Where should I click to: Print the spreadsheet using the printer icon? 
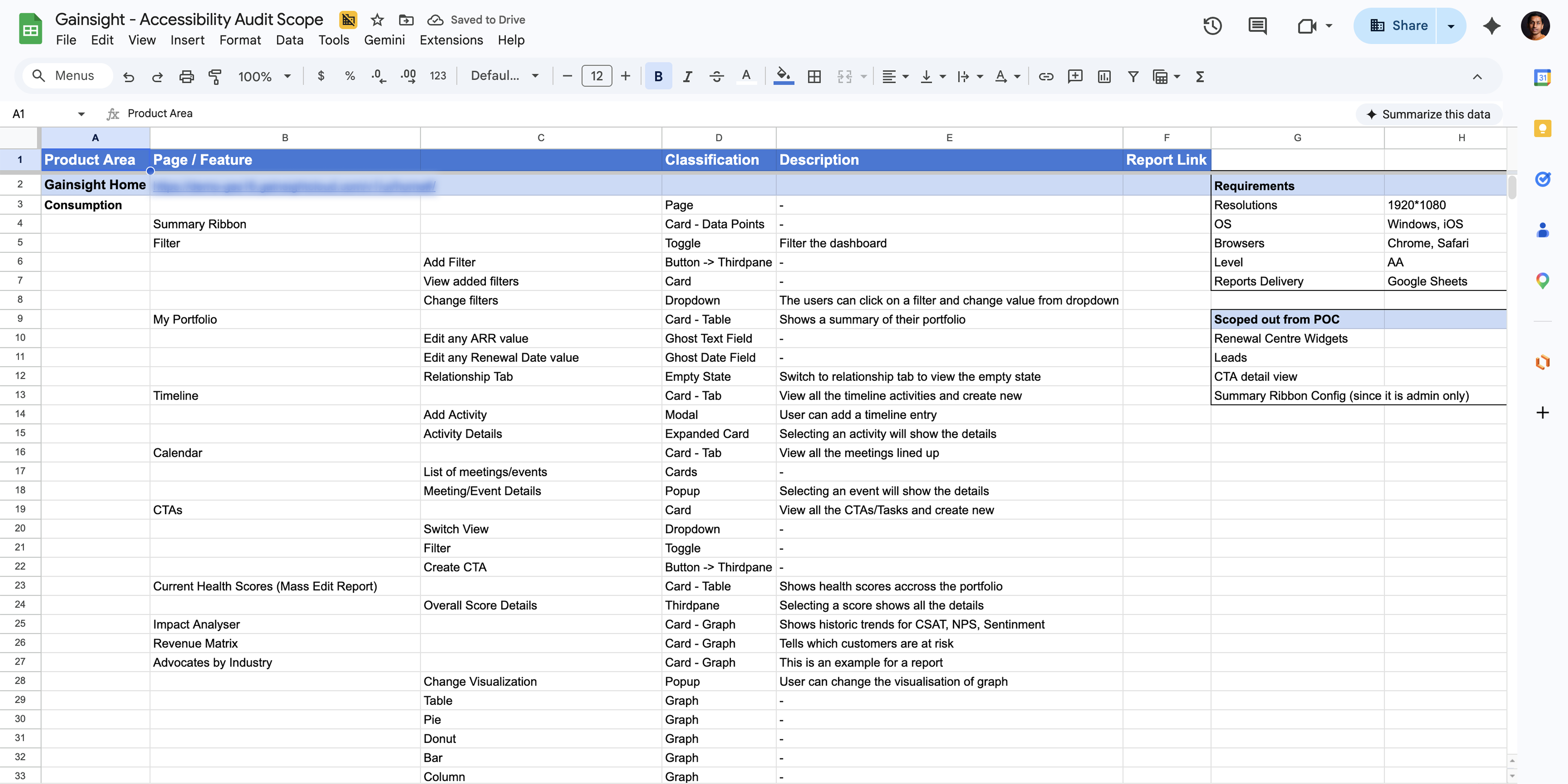[x=186, y=77]
